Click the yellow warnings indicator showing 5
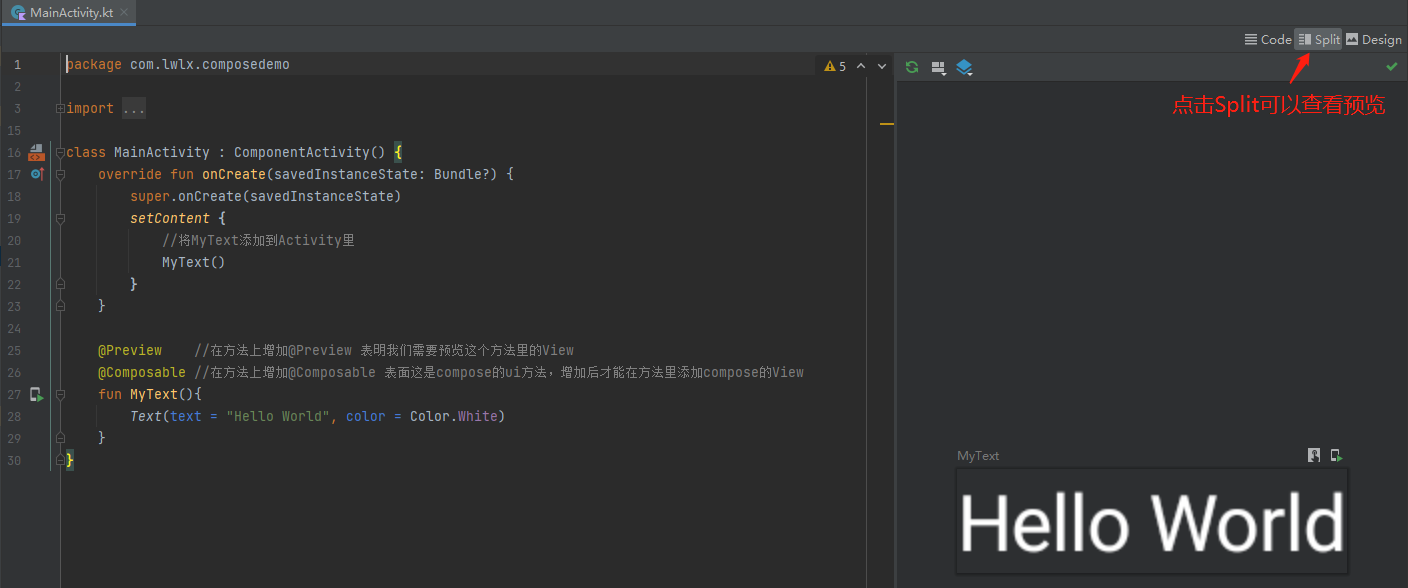 [836, 65]
